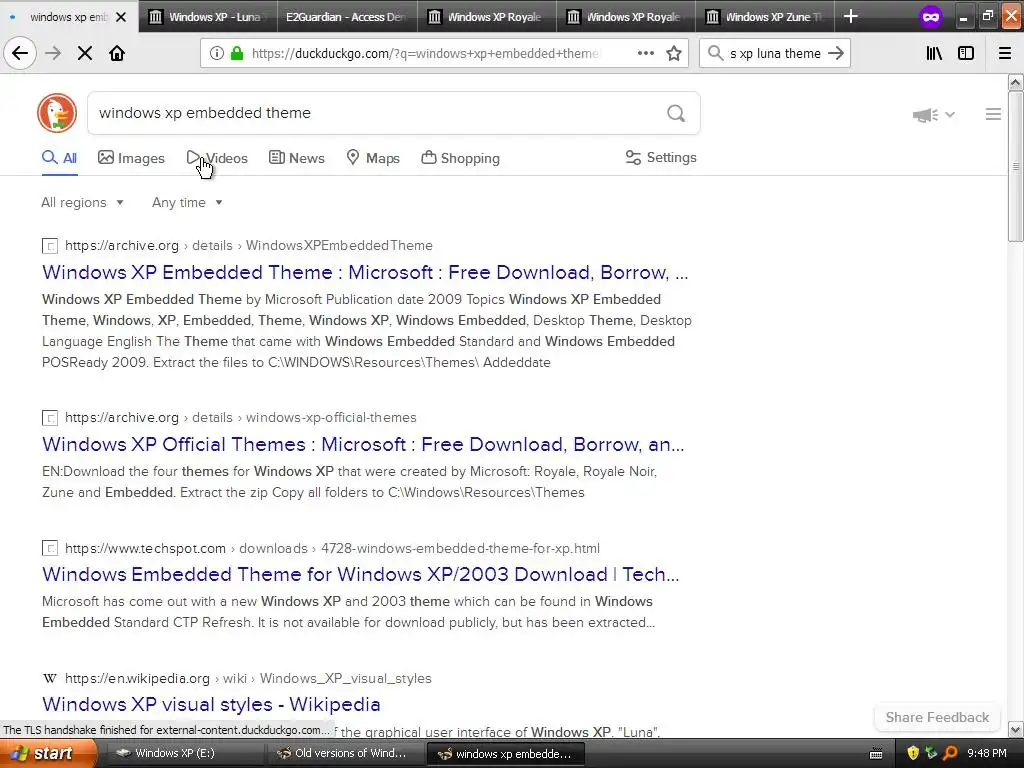1024x768 pixels.
Task: Select the Videos search category
Action: [217, 158]
